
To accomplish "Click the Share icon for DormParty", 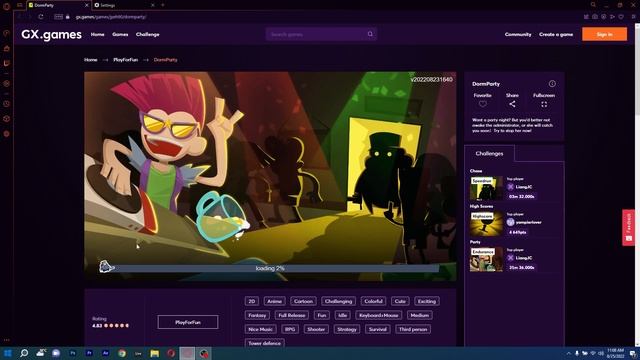I will click(x=512, y=104).
